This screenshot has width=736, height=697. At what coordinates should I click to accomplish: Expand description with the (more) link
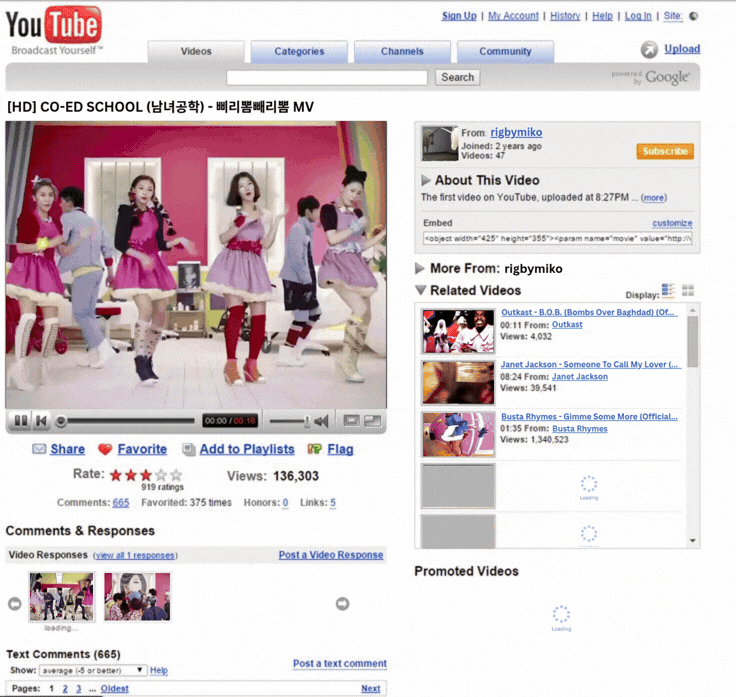click(654, 198)
